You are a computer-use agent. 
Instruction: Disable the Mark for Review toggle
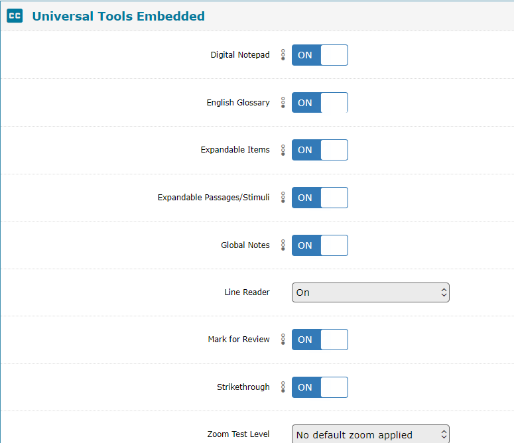(x=320, y=340)
